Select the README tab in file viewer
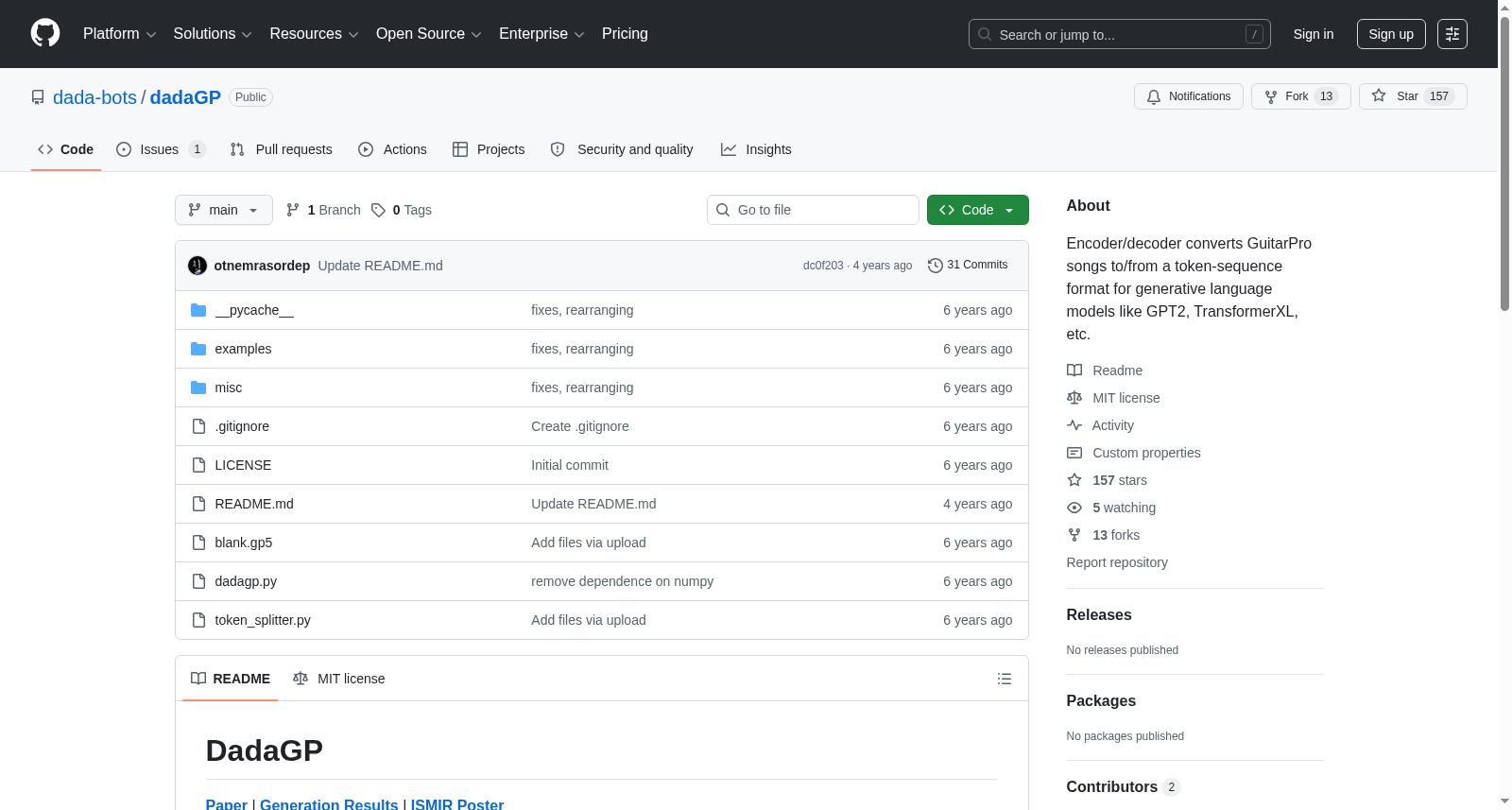The width and height of the screenshot is (1512, 810). point(231,679)
